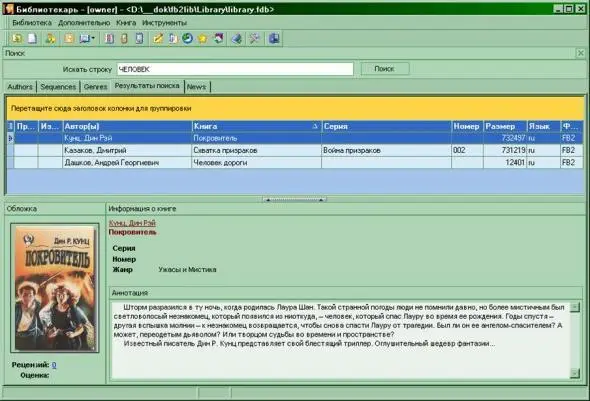Click the red book toolbar icon
The image size is (590, 401).
(x=109, y=38)
